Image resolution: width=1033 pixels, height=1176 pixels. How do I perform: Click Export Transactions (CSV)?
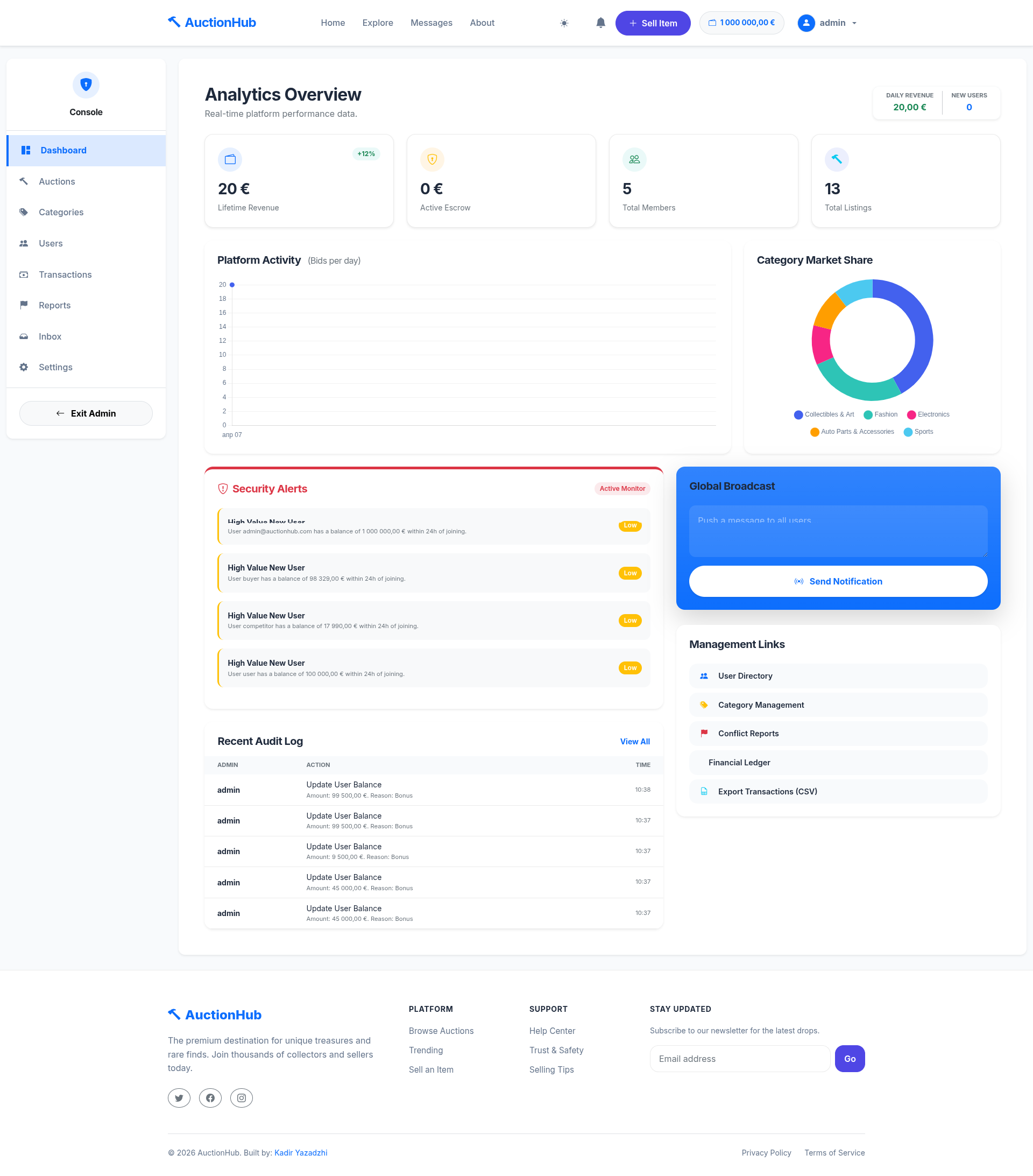coord(838,792)
